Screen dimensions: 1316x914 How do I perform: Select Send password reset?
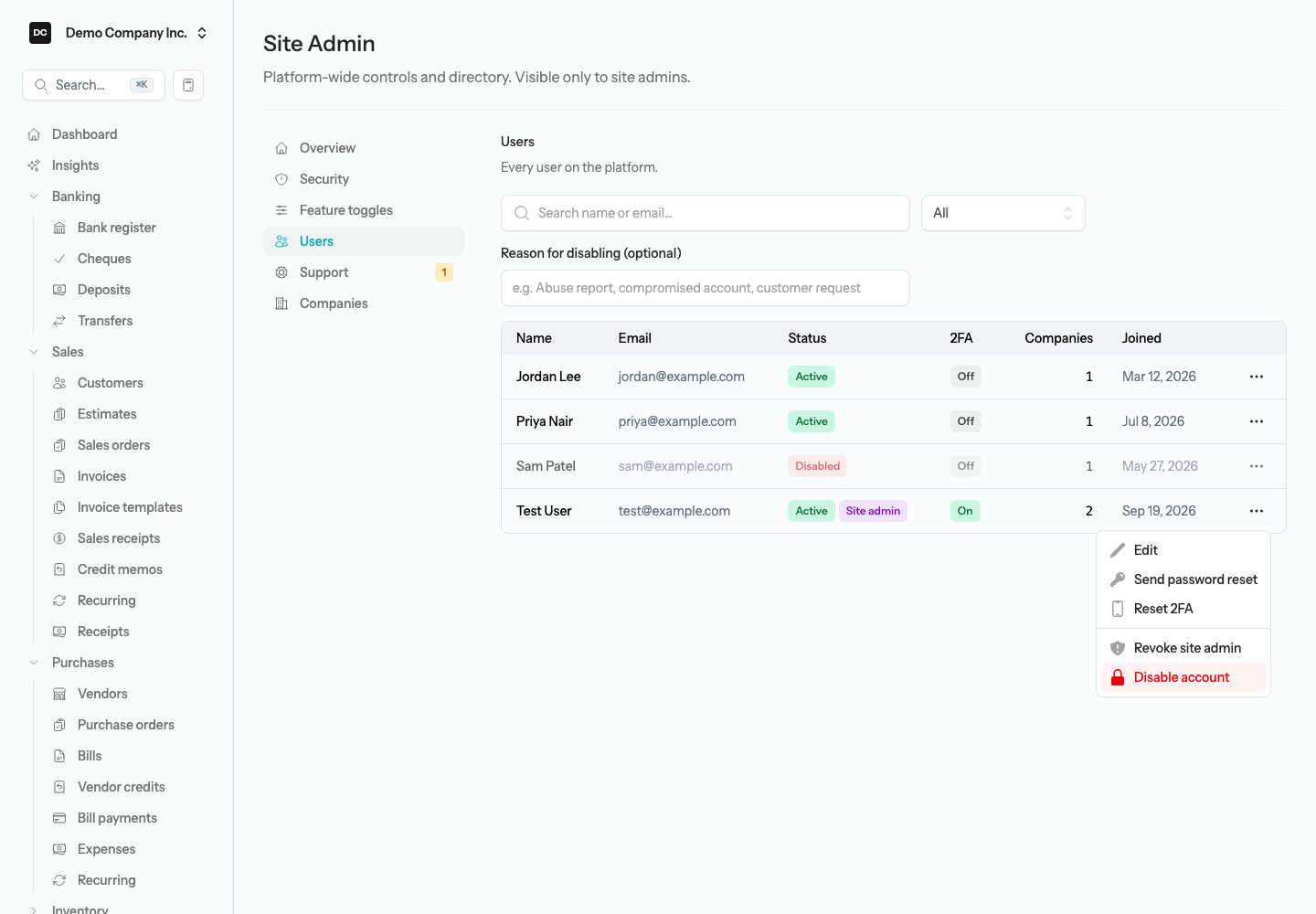click(x=1183, y=579)
